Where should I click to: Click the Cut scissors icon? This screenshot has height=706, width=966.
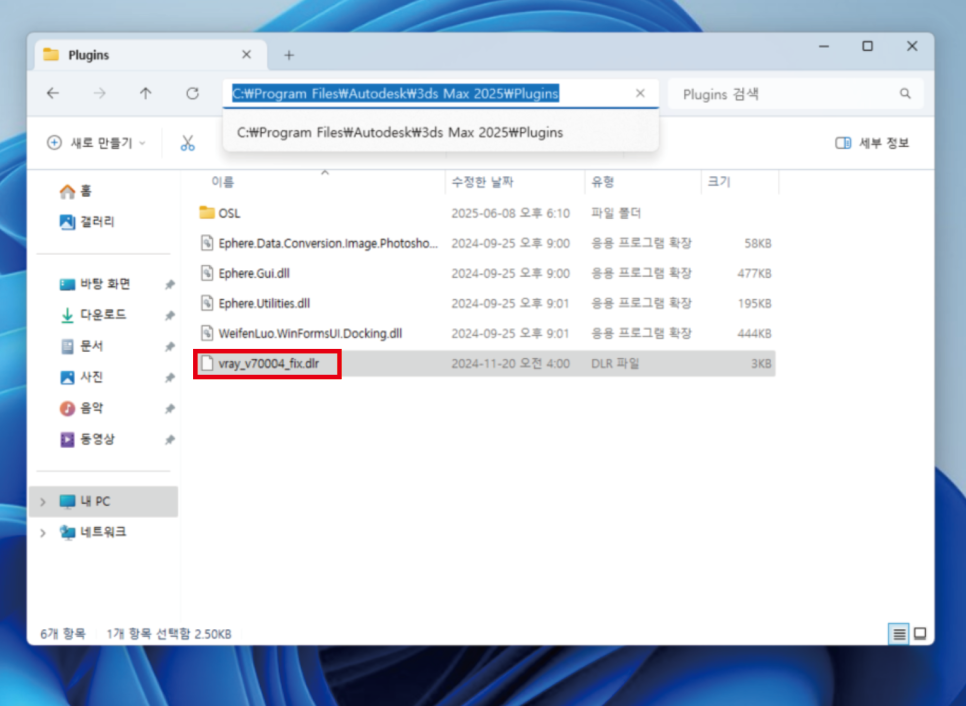pos(187,143)
